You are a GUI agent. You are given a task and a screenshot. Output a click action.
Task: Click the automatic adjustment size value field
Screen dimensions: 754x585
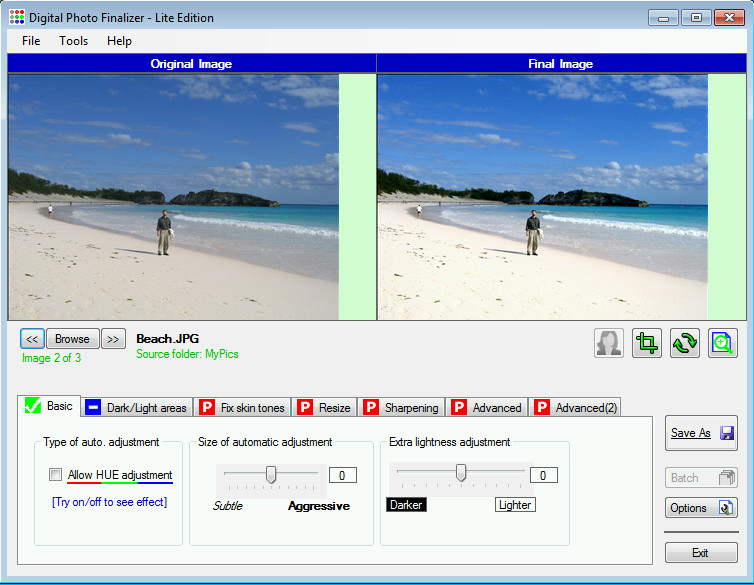343,475
